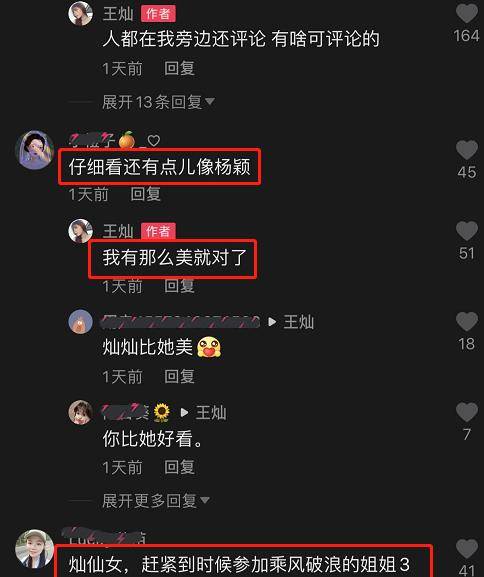View the profile picture of 灿仙女 commenter
484x577 pixels.
[35, 549]
